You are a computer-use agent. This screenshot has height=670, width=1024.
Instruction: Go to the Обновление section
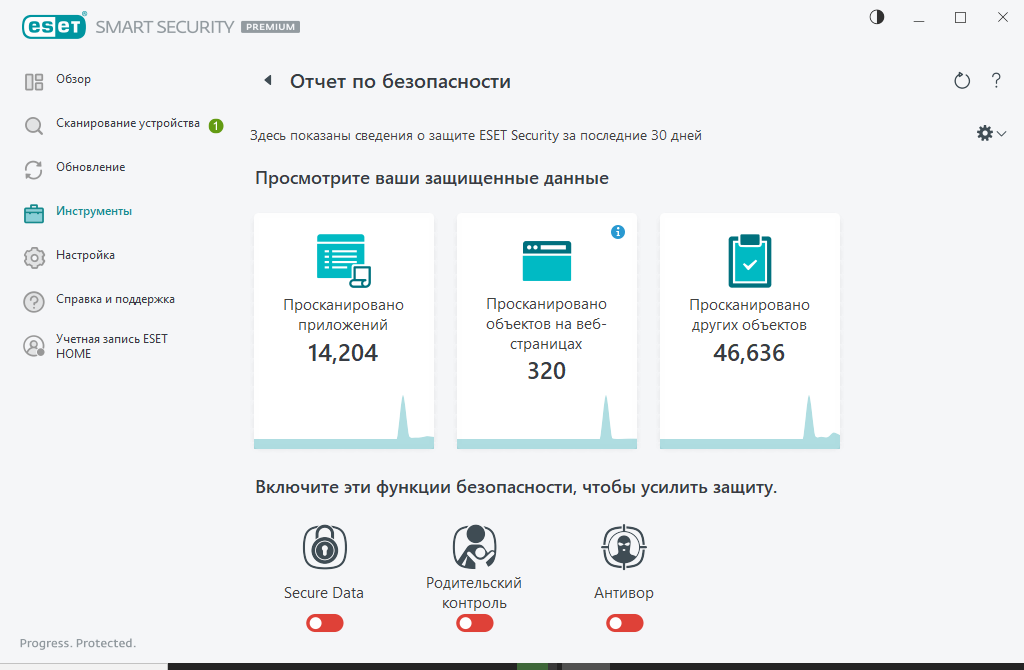90,167
